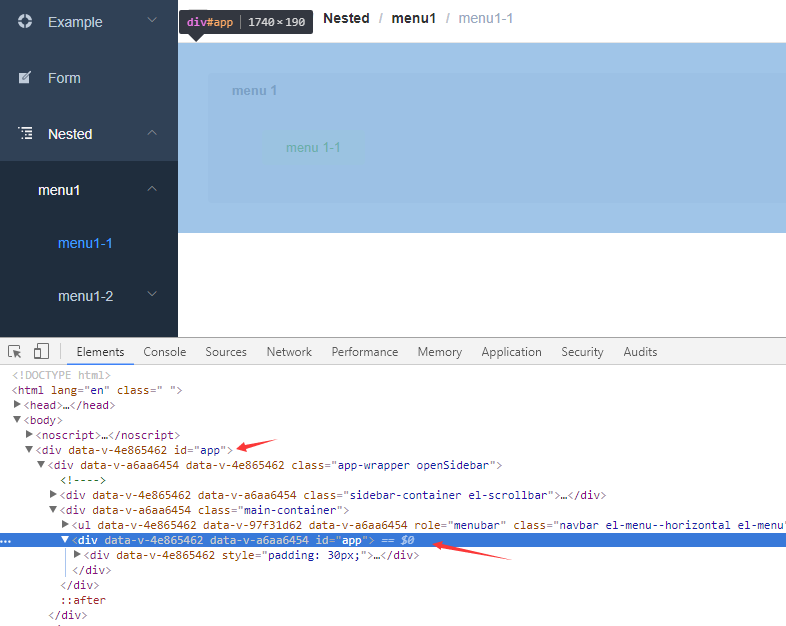Switch to the Audits tab
Image resolution: width=786 pixels, height=626 pixels.
point(640,352)
